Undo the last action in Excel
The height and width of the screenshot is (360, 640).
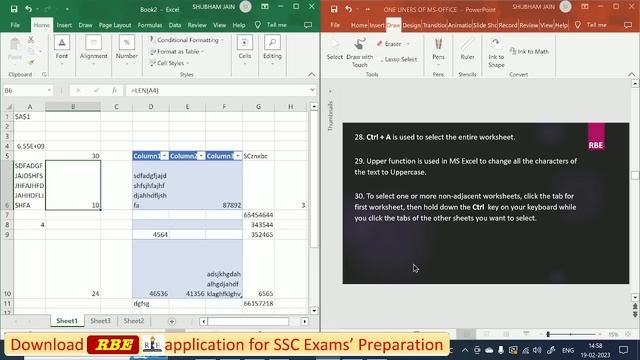tap(28, 9)
